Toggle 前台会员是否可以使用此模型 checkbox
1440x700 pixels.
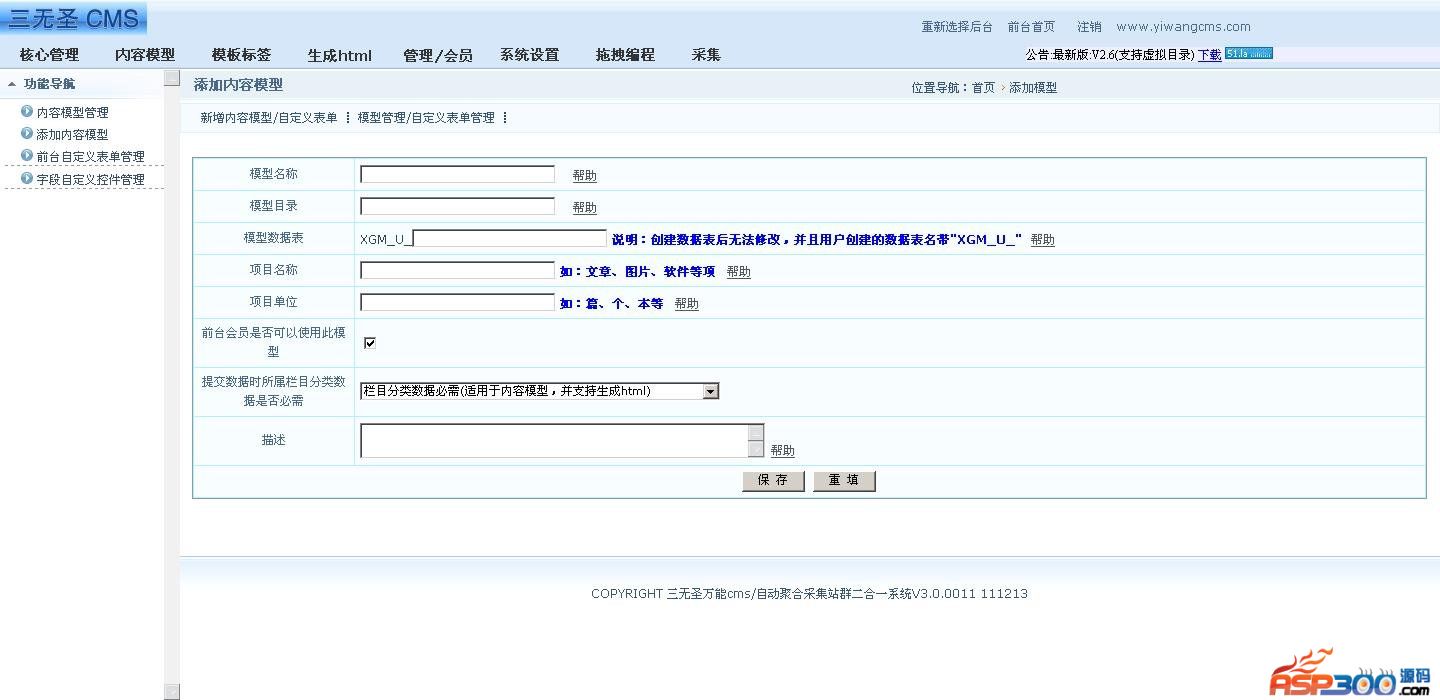pos(370,343)
